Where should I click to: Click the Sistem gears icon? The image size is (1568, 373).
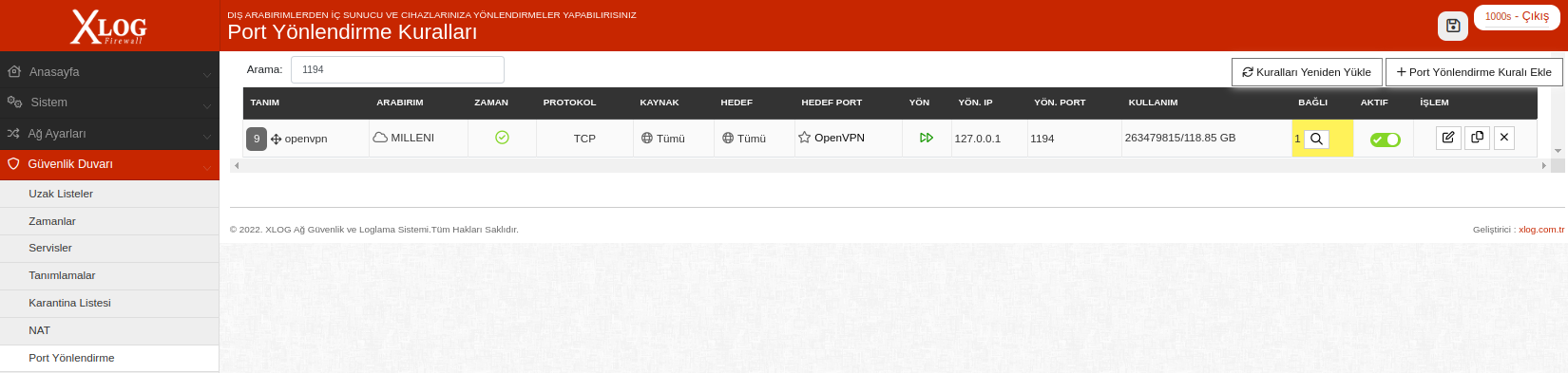(x=14, y=102)
